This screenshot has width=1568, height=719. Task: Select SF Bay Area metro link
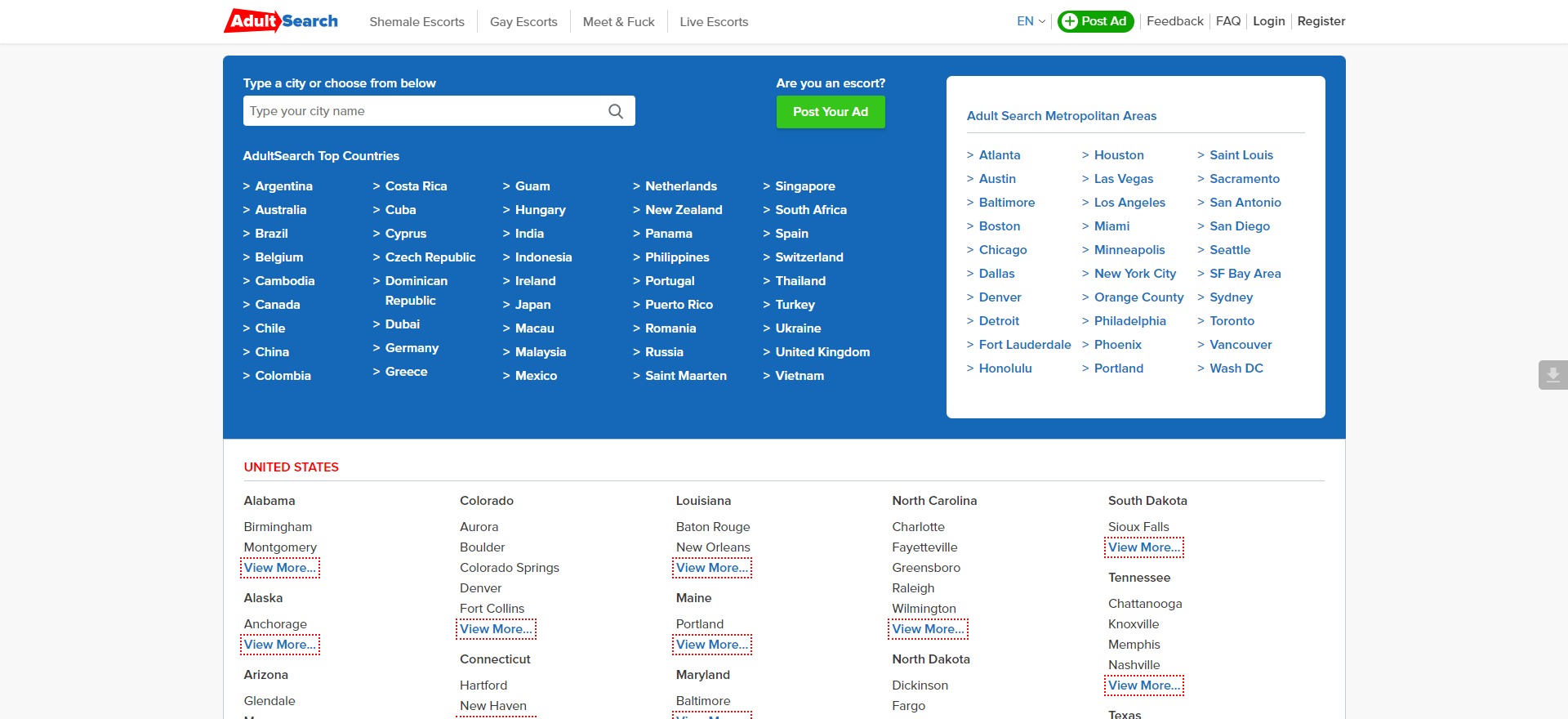(1245, 274)
